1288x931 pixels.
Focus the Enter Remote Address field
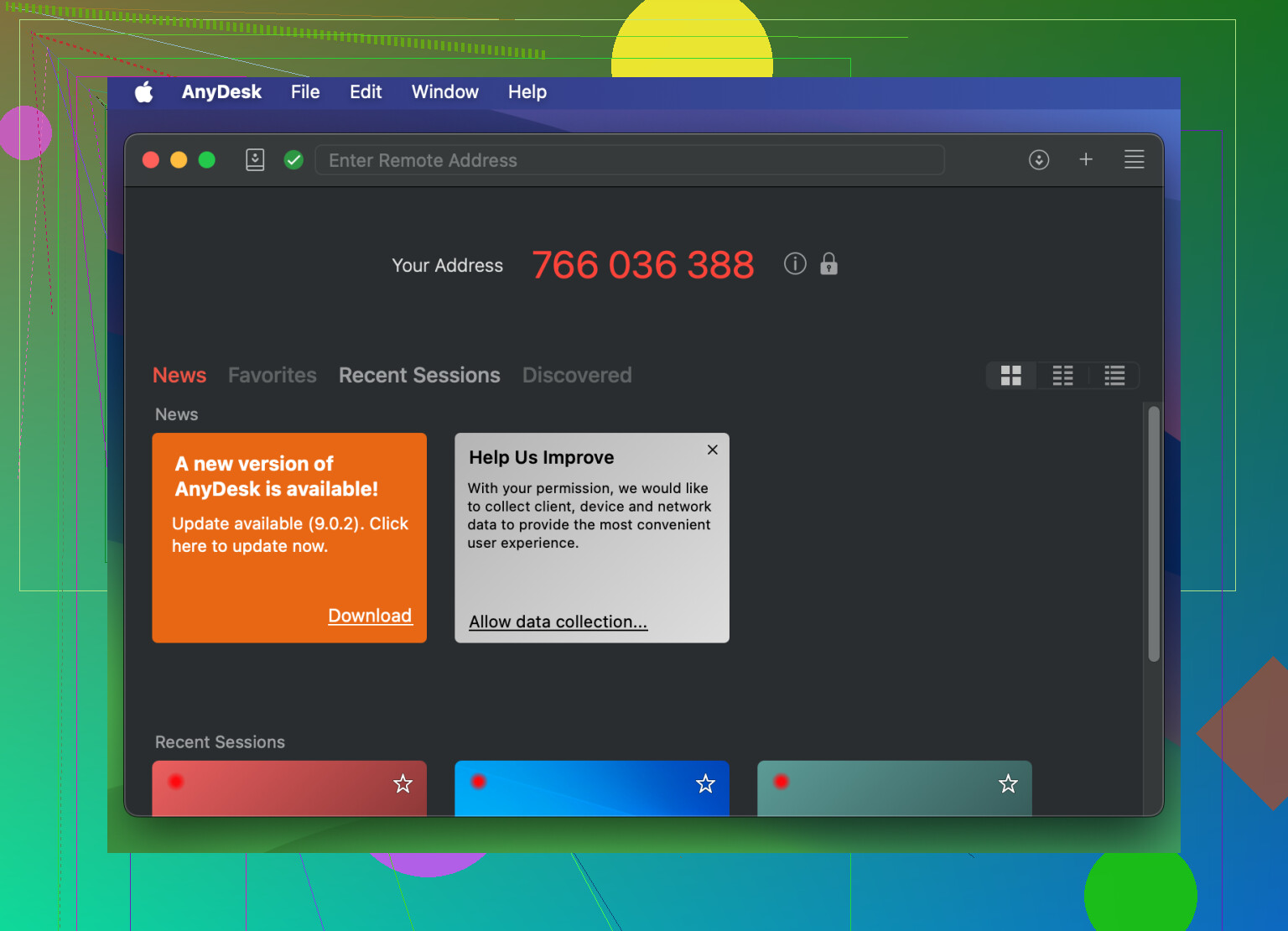coord(629,160)
